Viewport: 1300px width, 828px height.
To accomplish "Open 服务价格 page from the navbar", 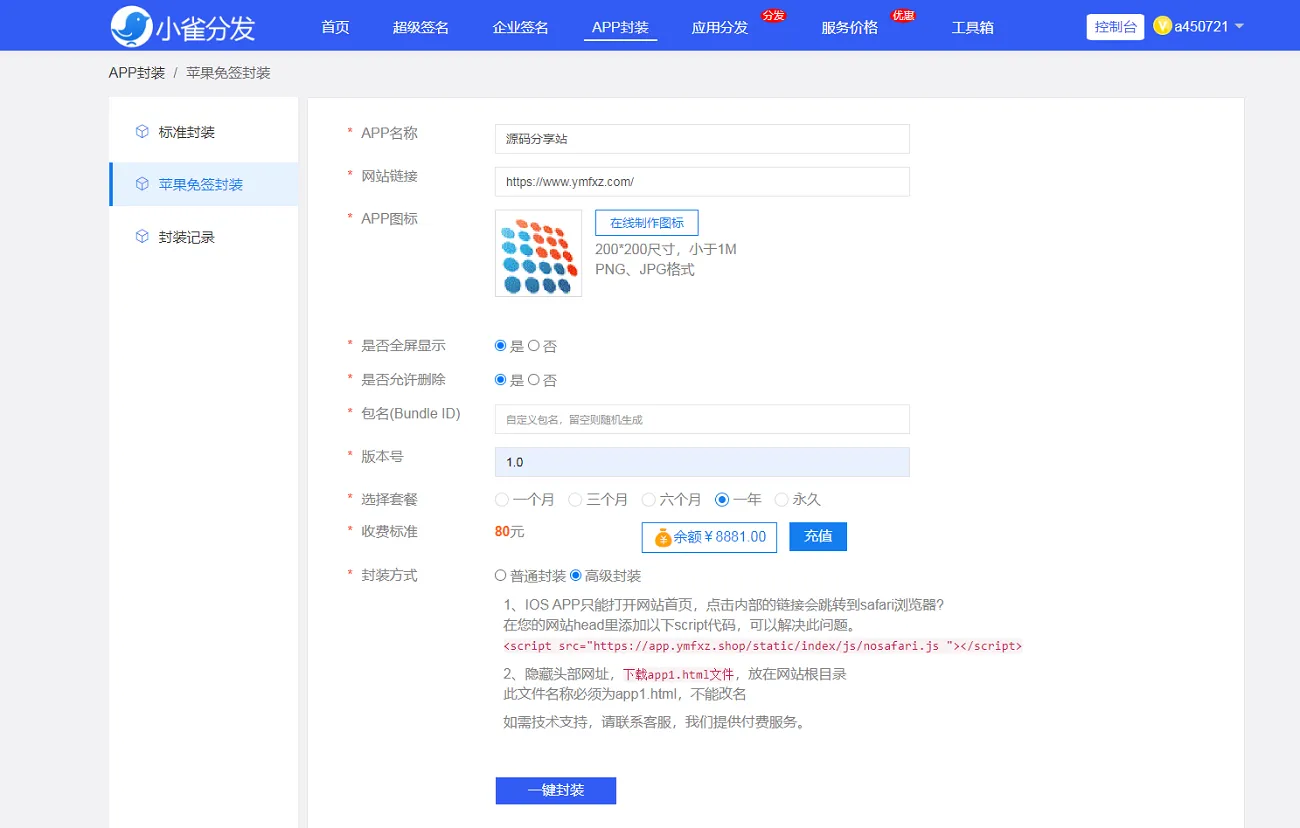I will click(x=849, y=27).
